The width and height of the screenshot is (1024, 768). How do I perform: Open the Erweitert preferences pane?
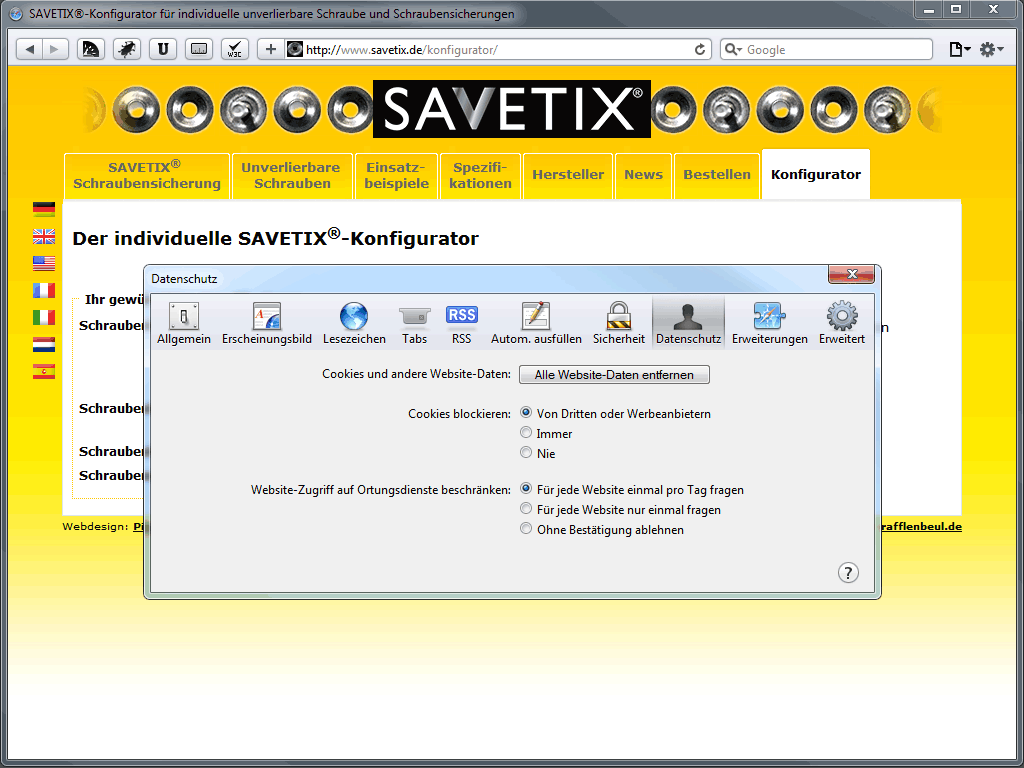(x=842, y=323)
